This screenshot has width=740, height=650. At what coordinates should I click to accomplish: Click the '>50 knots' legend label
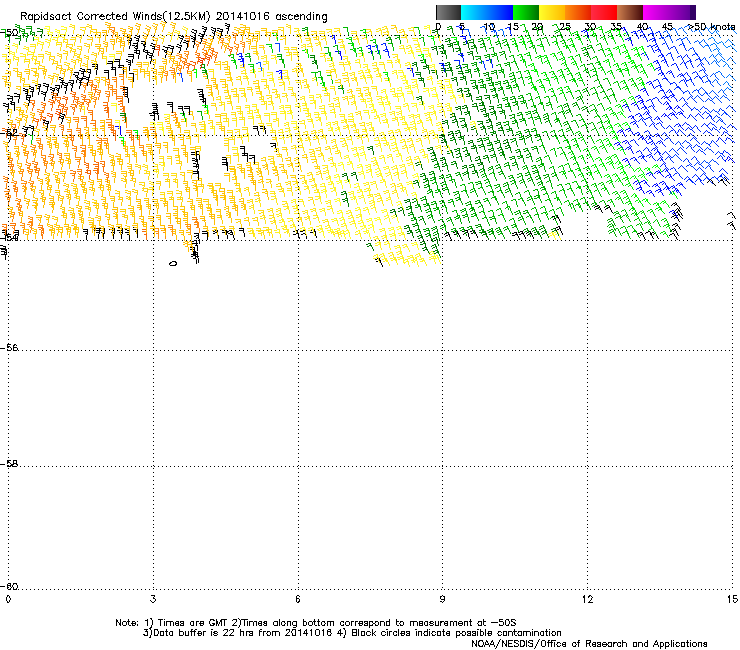pyautogui.click(x=712, y=27)
